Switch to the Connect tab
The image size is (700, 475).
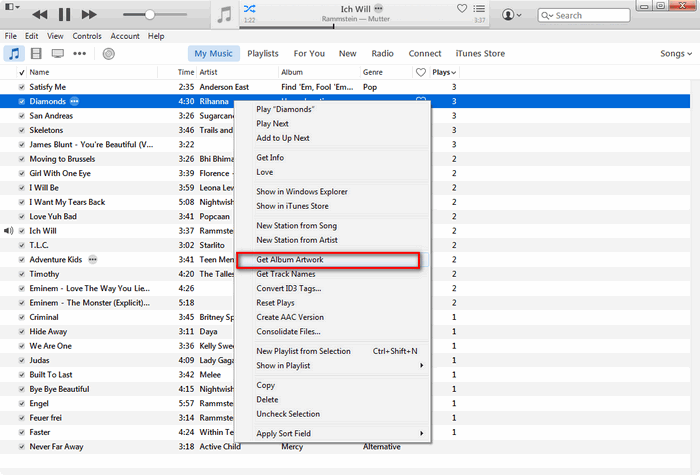tap(425, 54)
